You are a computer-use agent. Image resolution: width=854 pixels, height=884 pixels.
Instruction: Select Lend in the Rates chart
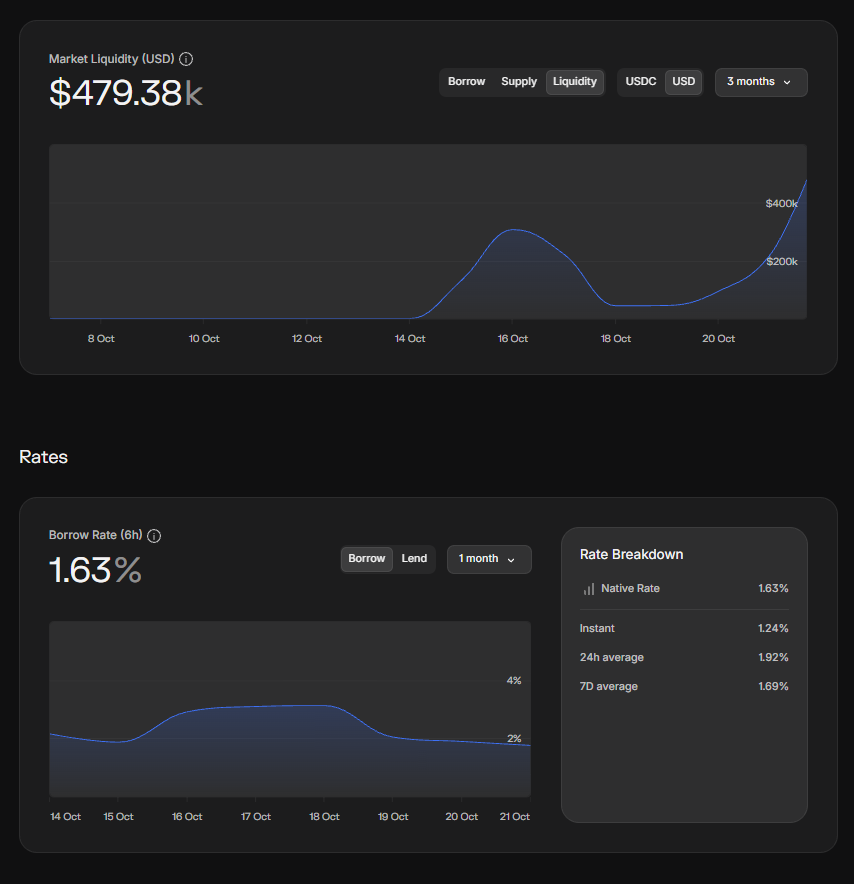[x=414, y=559]
